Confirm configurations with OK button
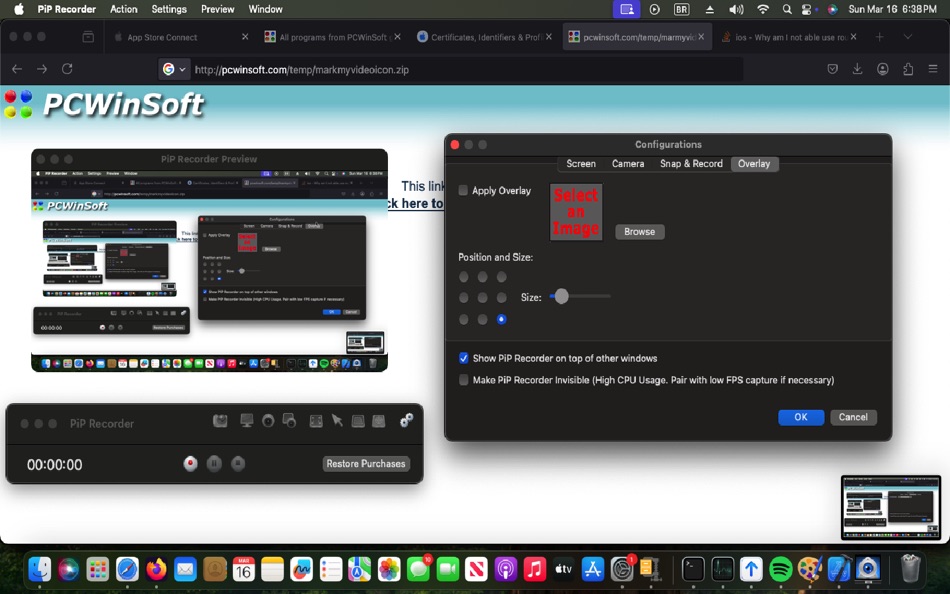Viewport: 950px width, 594px height. tap(801, 417)
